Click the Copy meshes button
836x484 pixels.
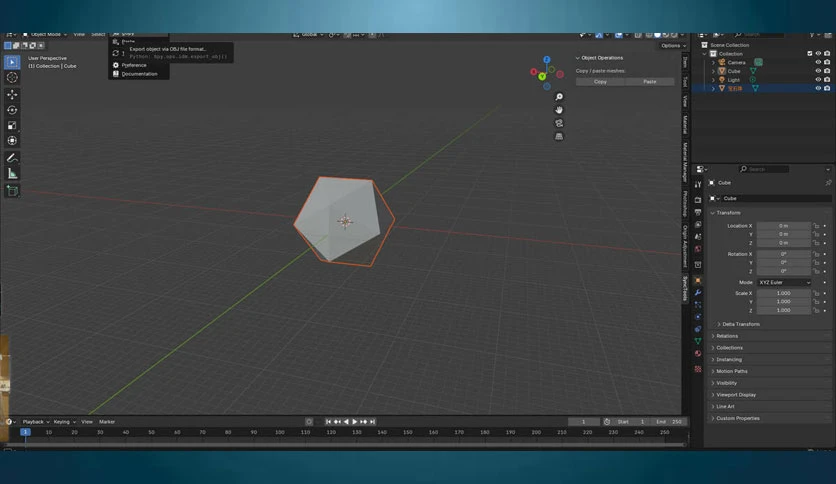click(x=600, y=82)
